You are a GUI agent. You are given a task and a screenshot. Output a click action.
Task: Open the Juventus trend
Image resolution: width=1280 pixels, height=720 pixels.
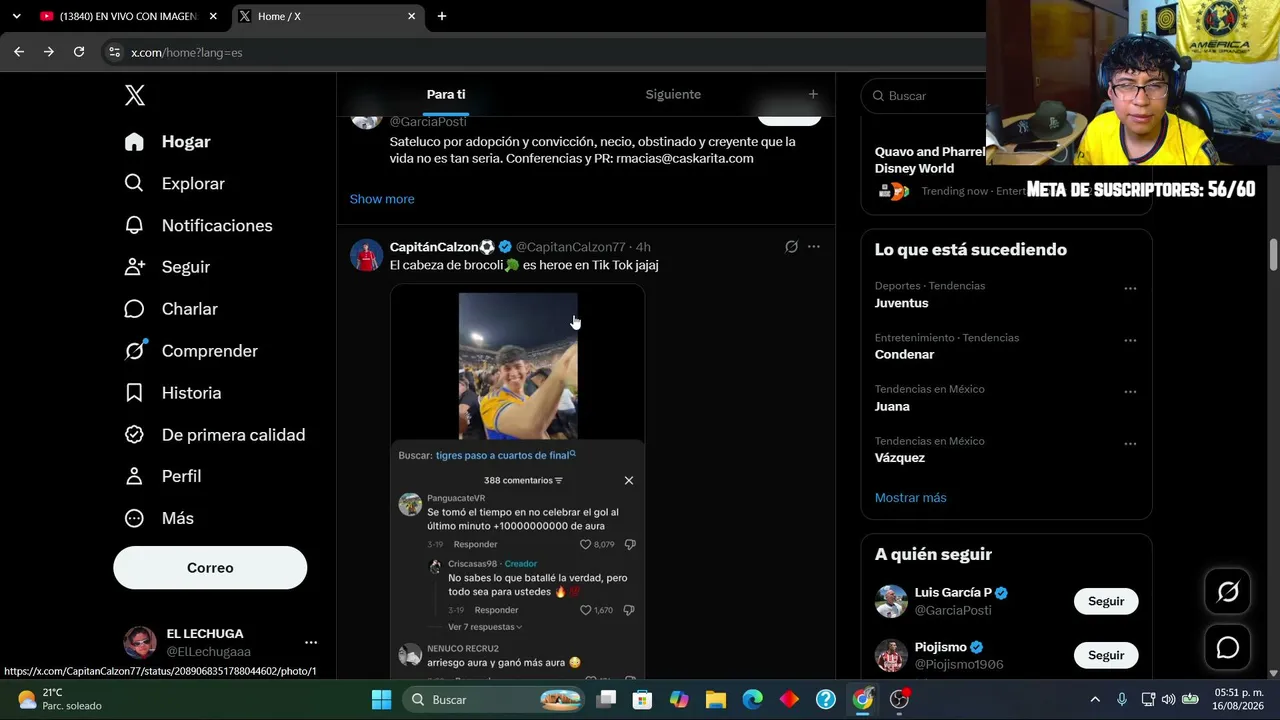pyautogui.click(x=902, y=303)
